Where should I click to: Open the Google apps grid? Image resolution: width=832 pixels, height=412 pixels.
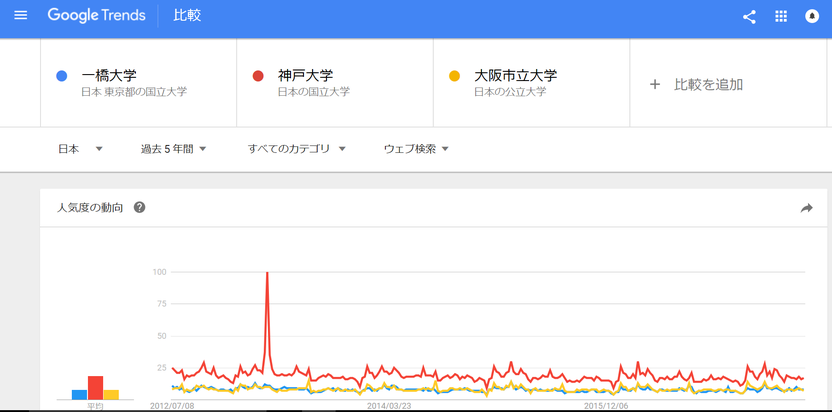tap(781, 16)
